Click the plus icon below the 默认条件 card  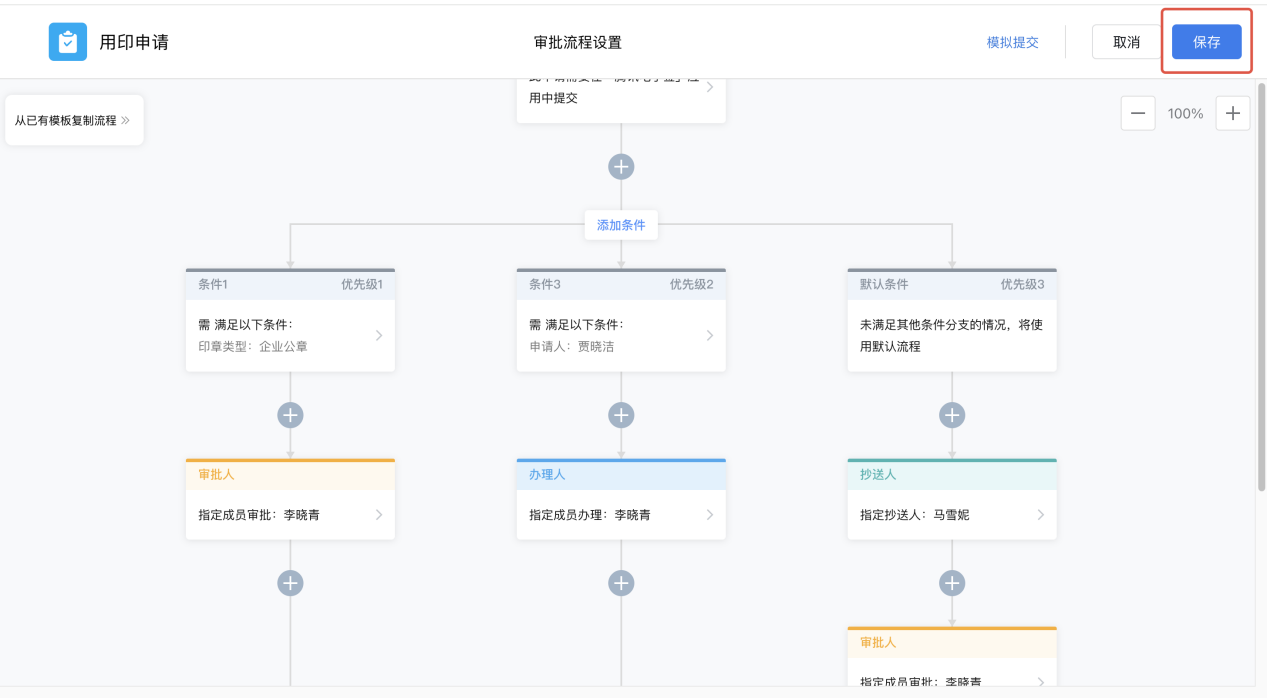[x=951, y=414]
